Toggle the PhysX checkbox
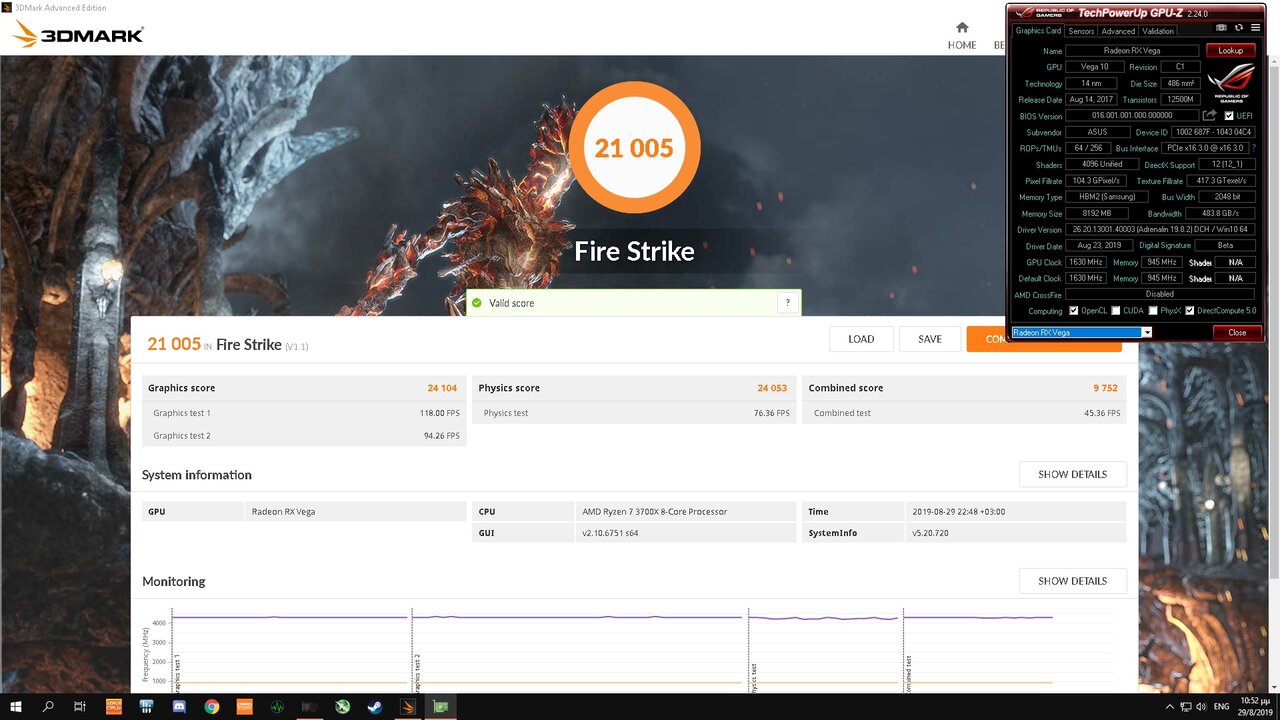This screenshot has width=1280, height=720. pos(1154,311)
